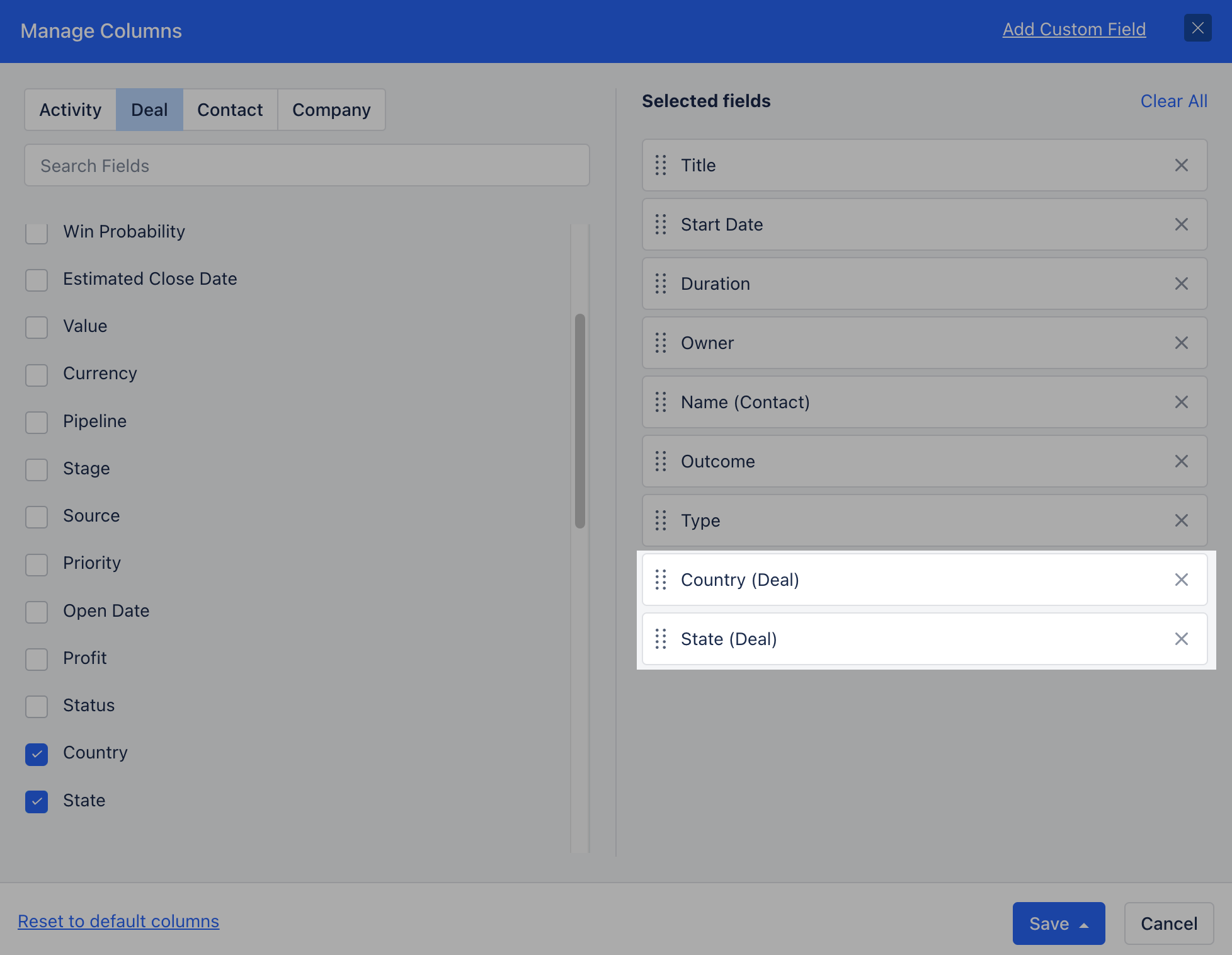Grab the drag handle for Start Date
This screenshot has height=955, width=1232.
(x=661, y=224)
